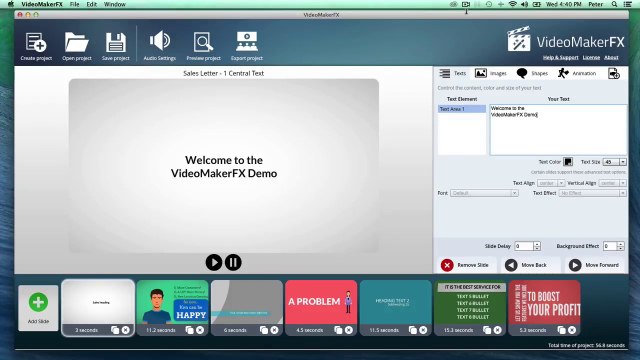Image resolution: width=640 pixels, height=360 pixels.
Task: Delete the 11.5 seconds slide
Action: (423, 330)
